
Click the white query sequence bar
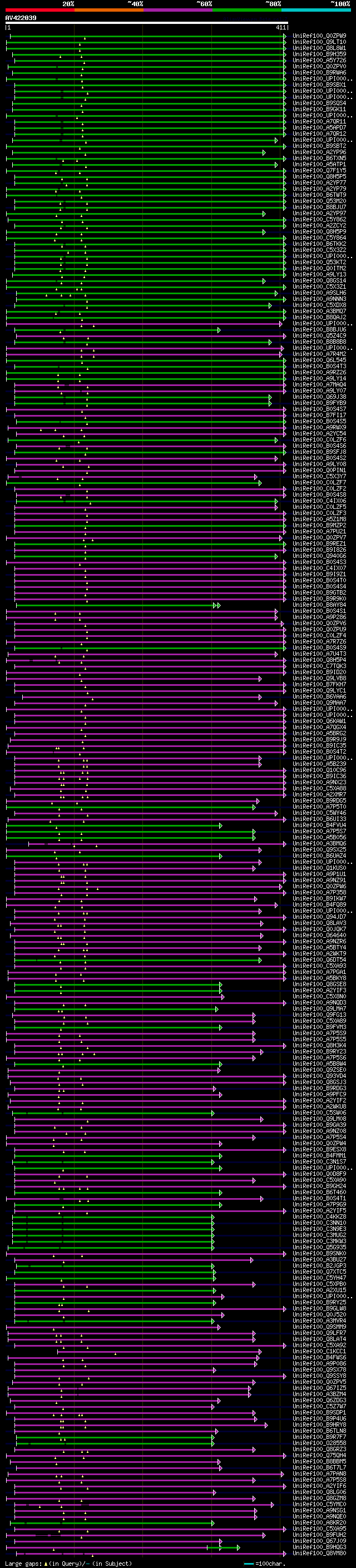[x=147, y=23]
